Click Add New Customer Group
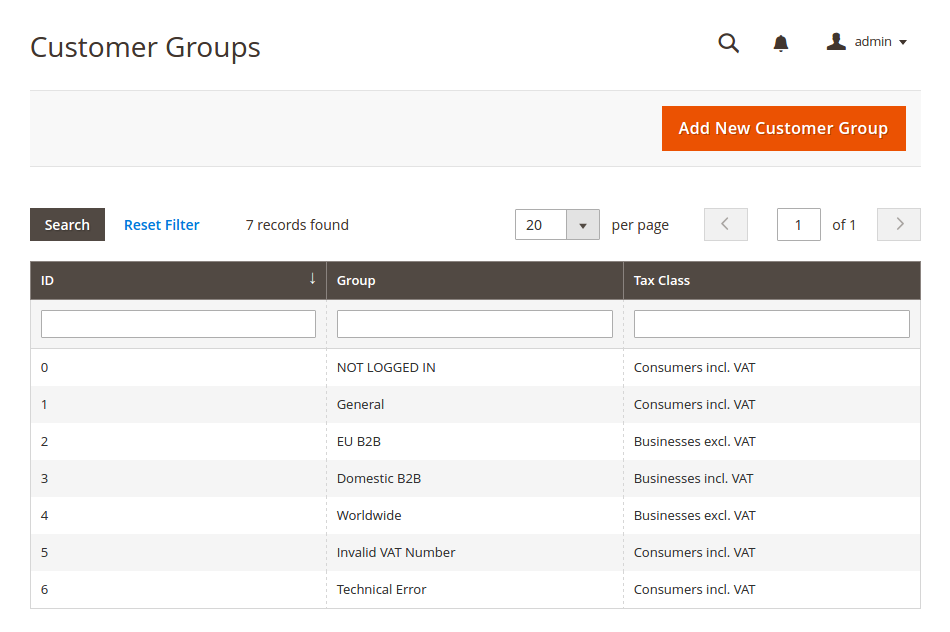The image size is (950, 632). 783,128
